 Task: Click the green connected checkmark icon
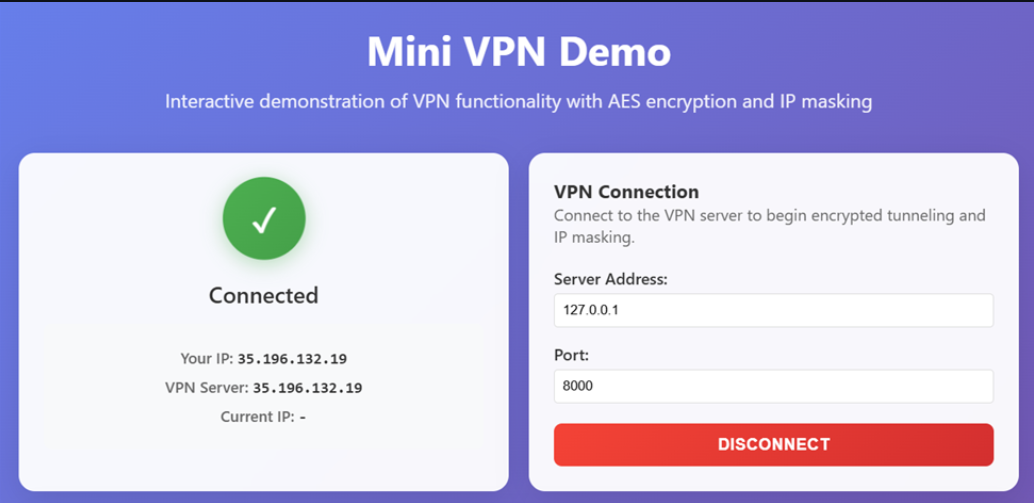tap(264, 220)
